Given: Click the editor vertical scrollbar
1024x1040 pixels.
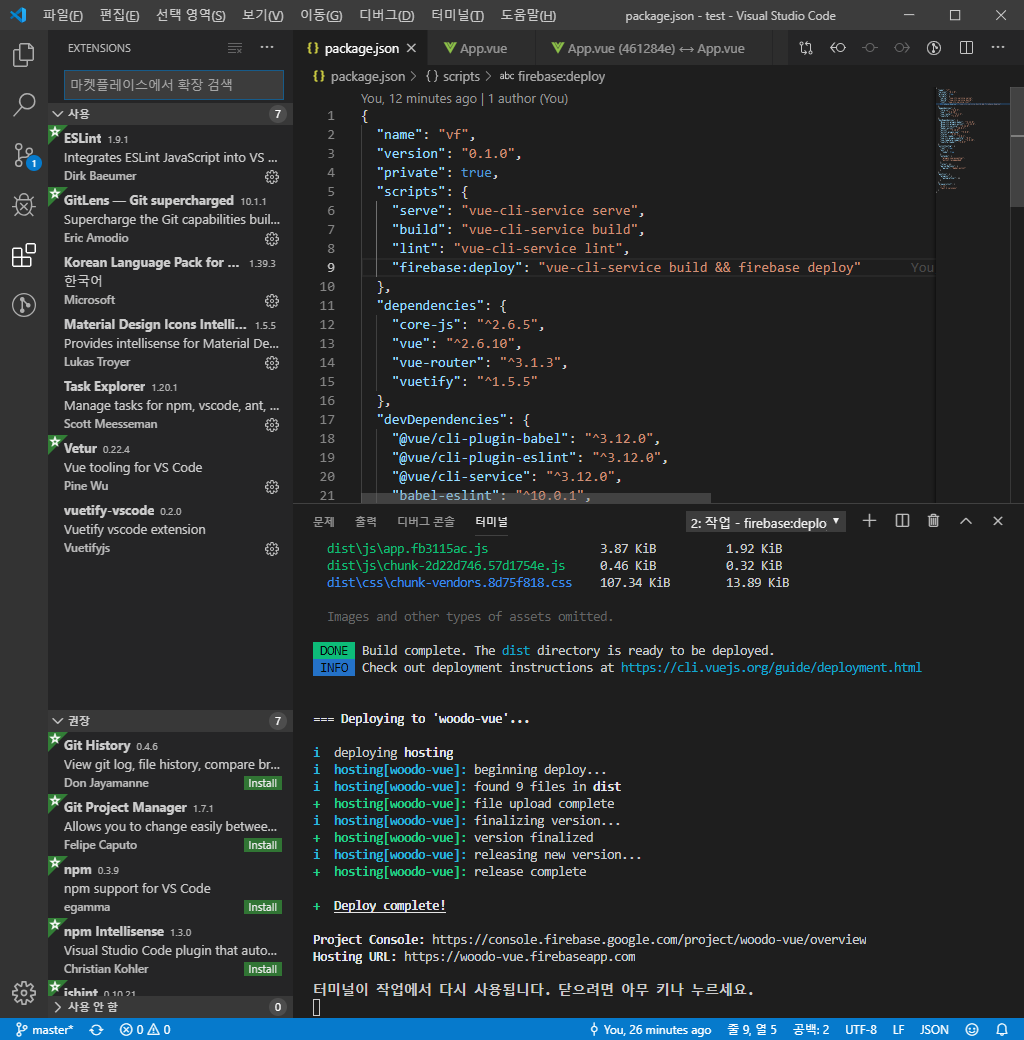Looking at the screenshot, I should (1017, 147).
